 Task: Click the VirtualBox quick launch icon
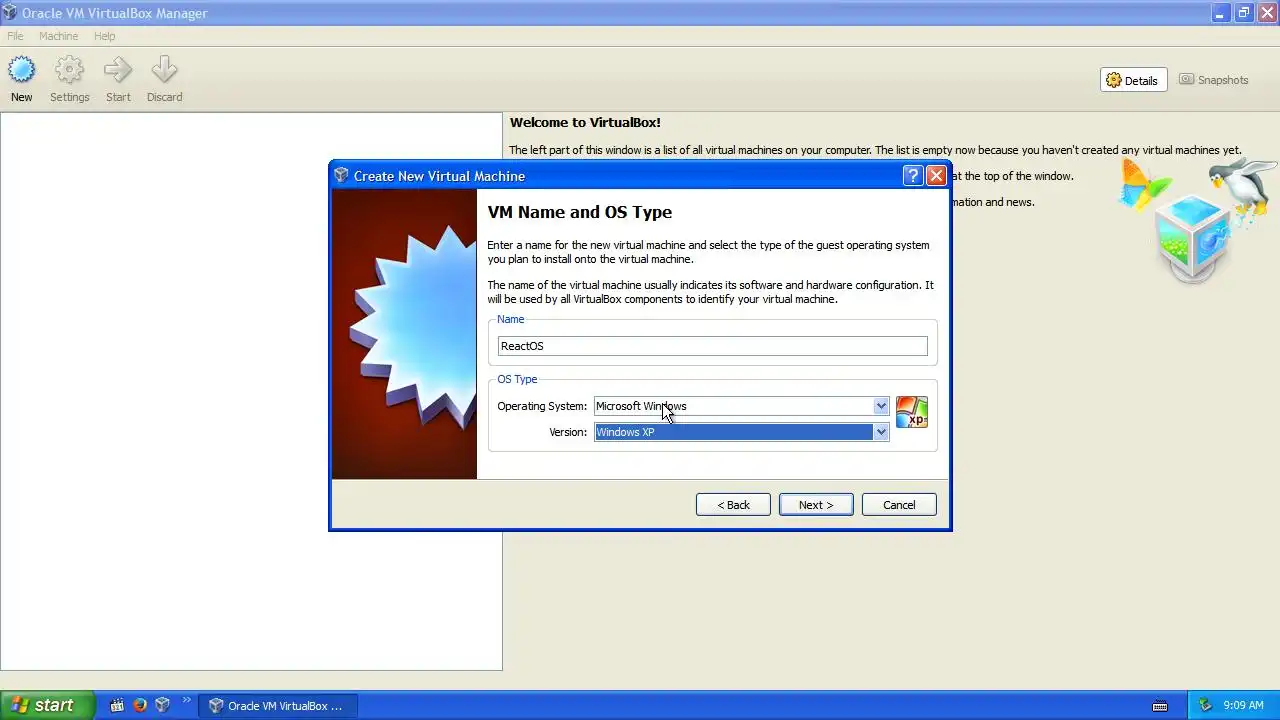click(x=163, y=705)
